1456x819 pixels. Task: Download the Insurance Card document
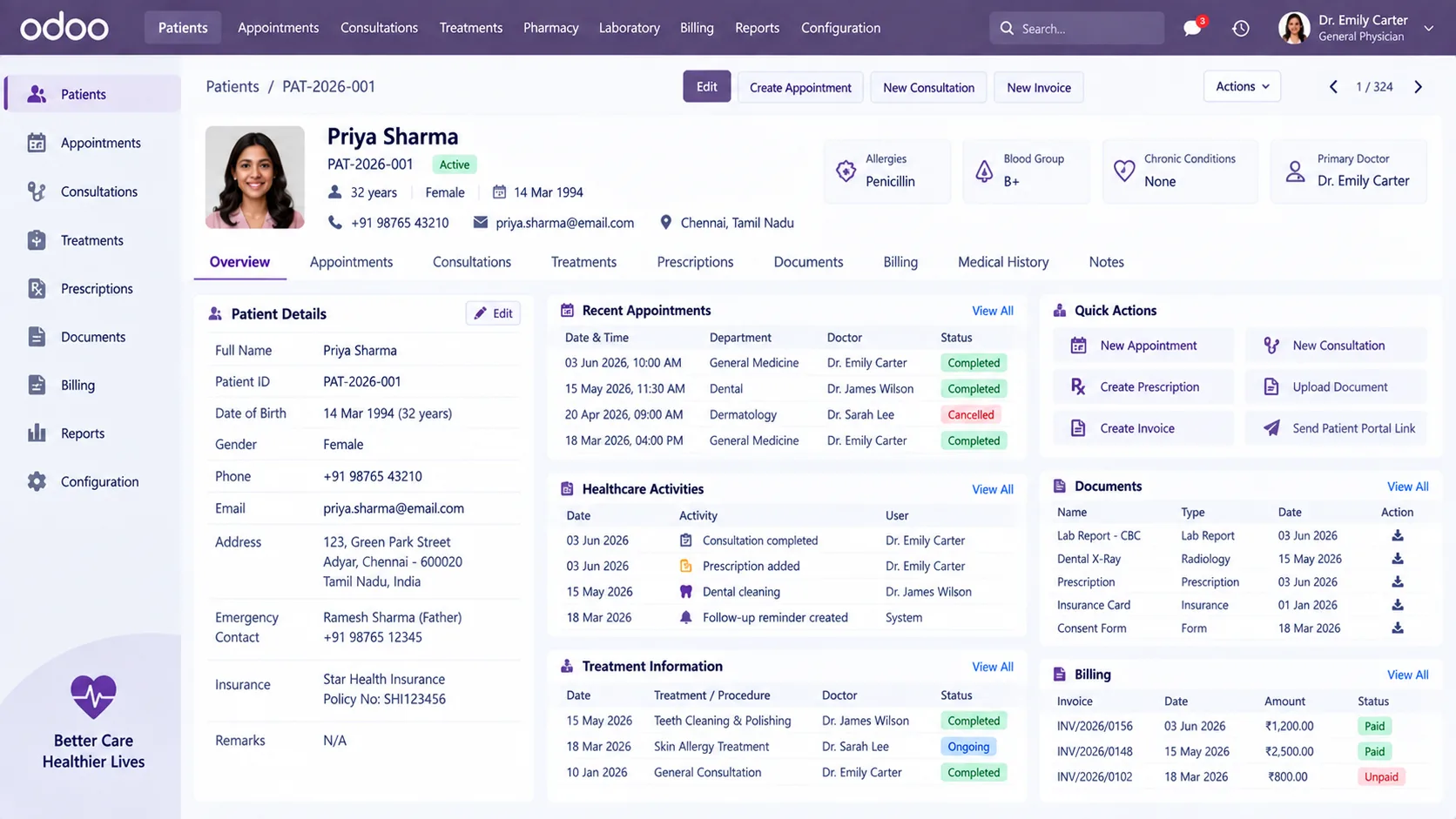pyautogui.click(x=1398, y=605)
